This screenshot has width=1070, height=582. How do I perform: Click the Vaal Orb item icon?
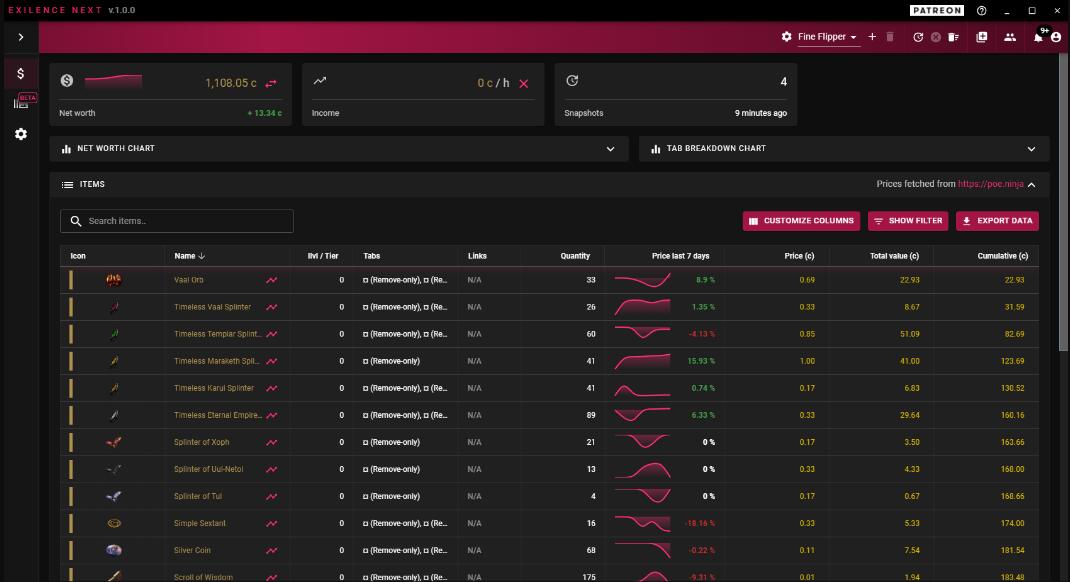pos(114,280)
